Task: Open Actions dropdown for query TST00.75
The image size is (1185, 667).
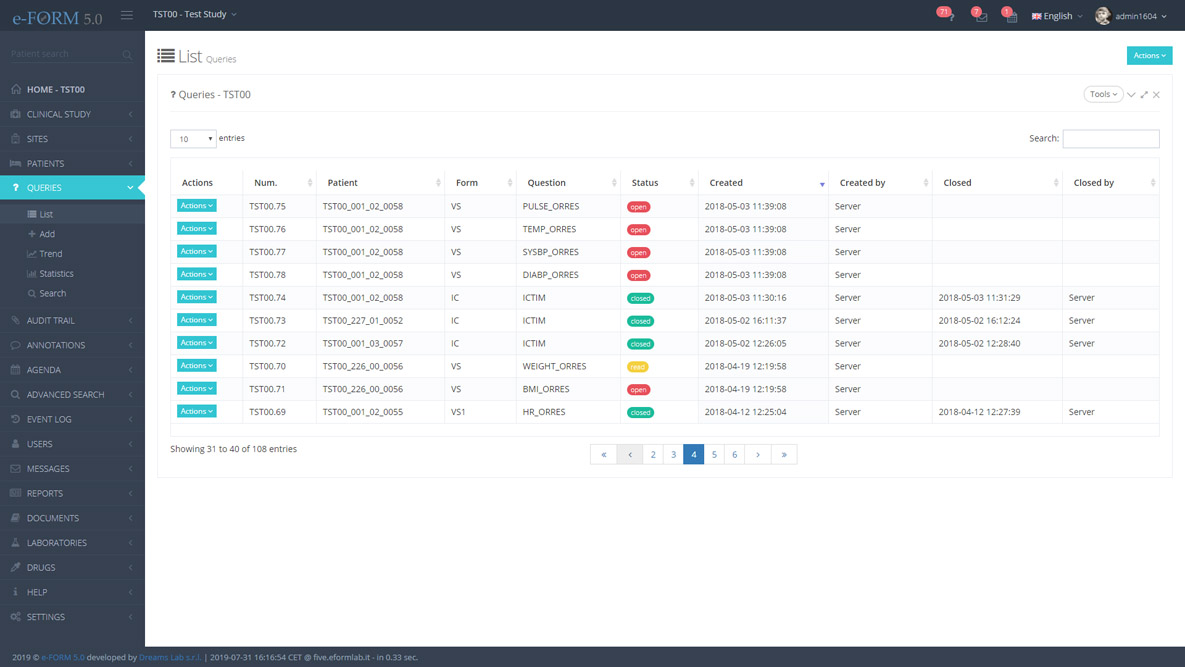Action: pyautogui.click(x=196, y=206)
